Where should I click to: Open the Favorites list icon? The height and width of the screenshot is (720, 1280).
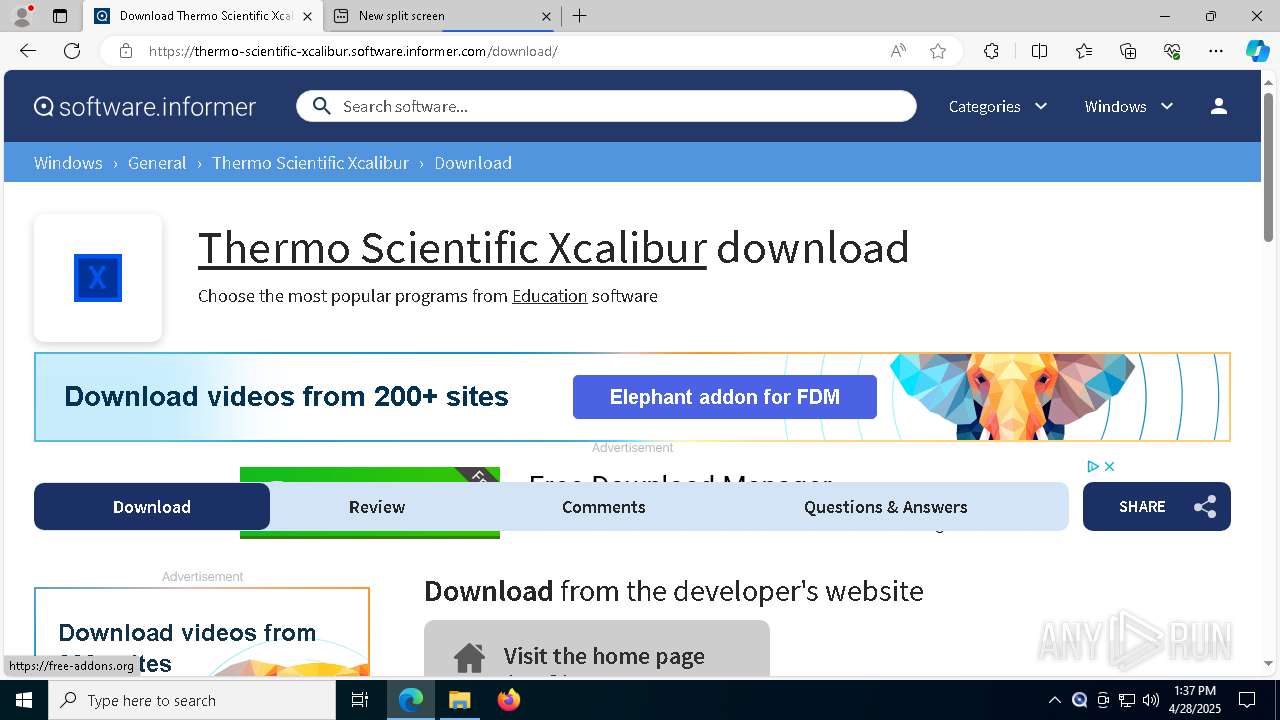(1084, 51)
